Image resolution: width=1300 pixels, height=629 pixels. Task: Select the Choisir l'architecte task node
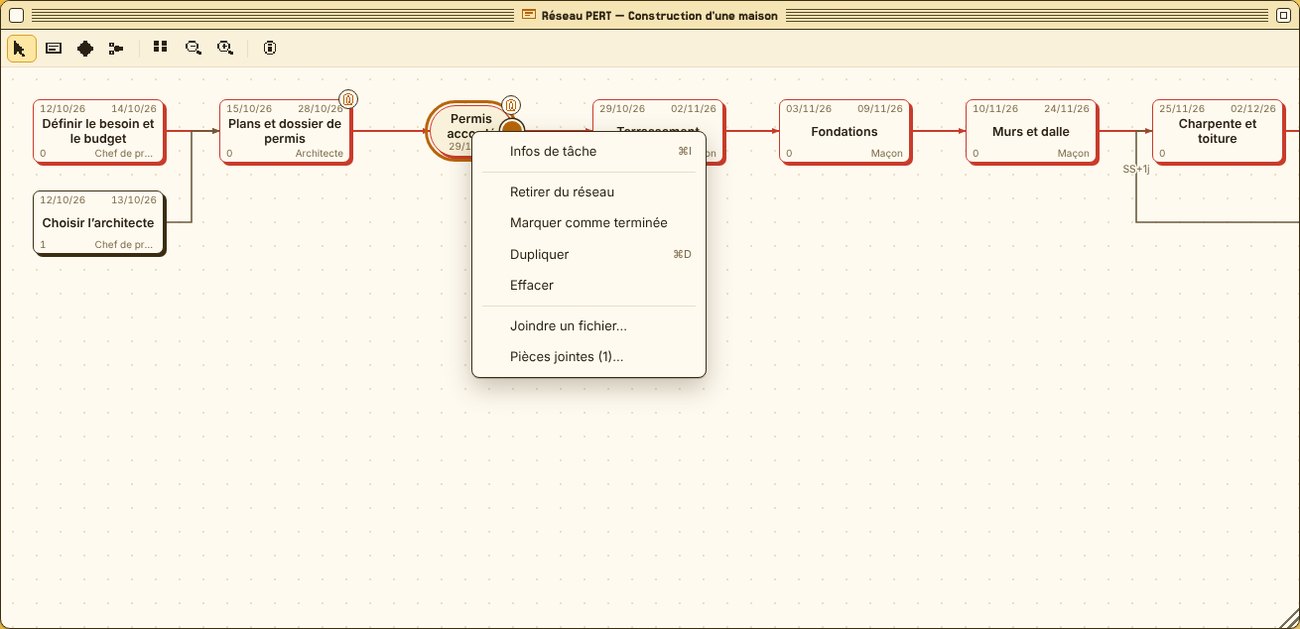click(x=98, y=222)
